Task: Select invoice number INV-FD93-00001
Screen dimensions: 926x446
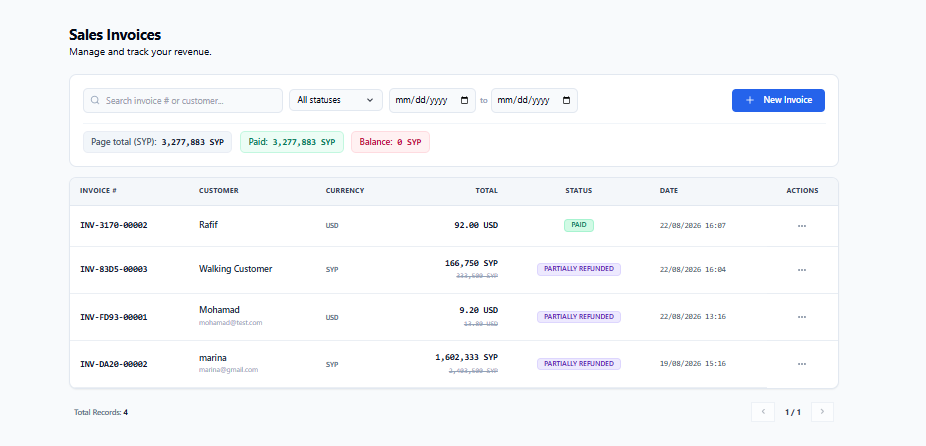Action: pos(113,317)
